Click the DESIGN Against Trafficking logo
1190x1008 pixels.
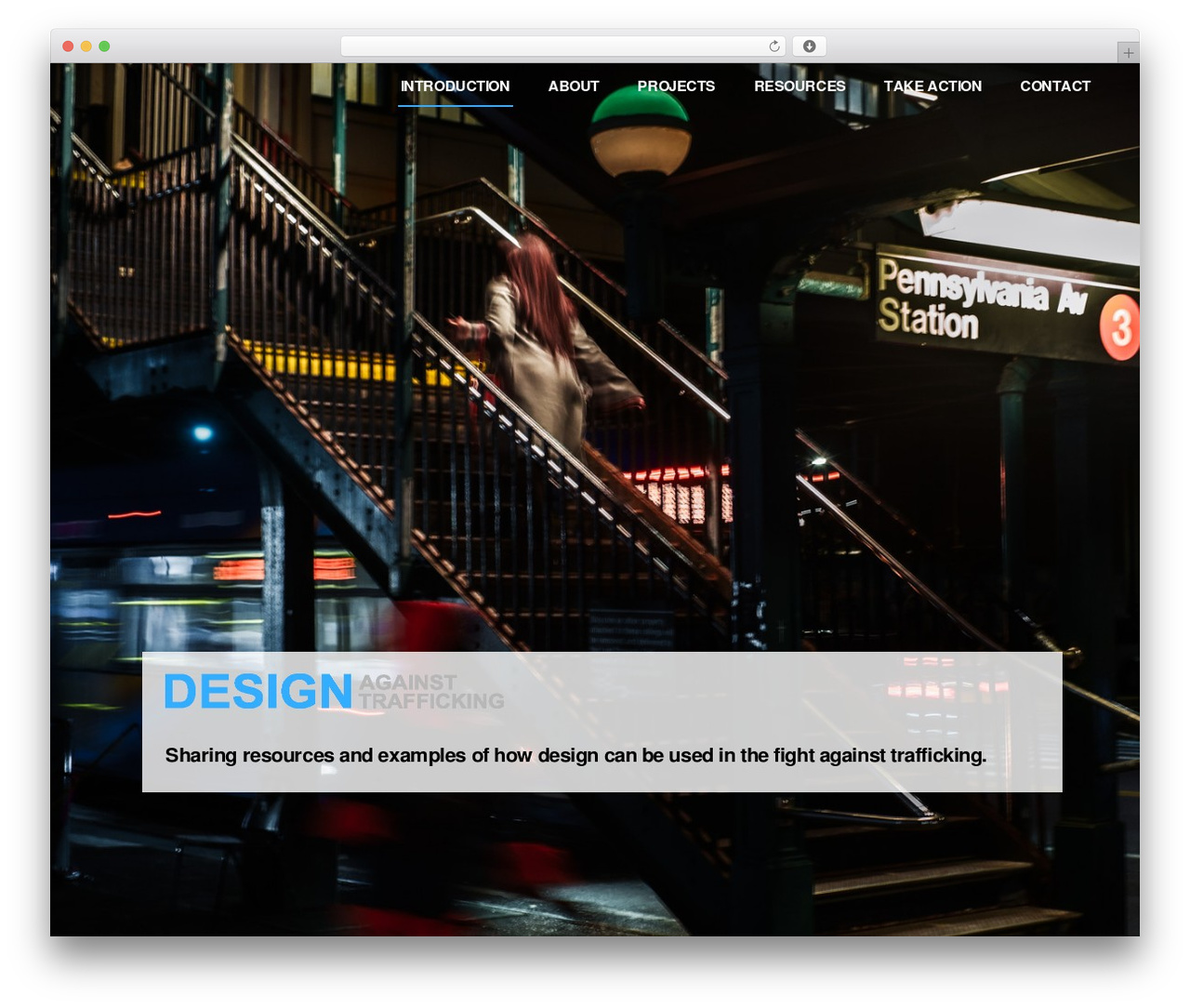coord(334,692)
